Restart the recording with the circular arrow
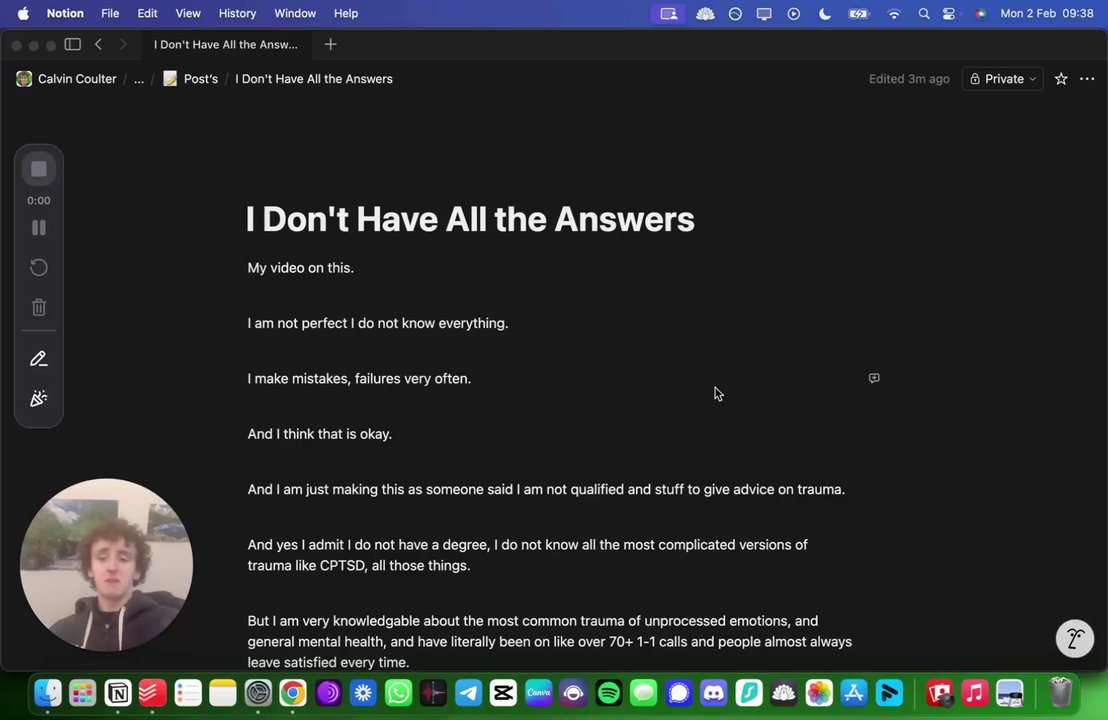The image size is (1108, 720). [x=39, y=267]
